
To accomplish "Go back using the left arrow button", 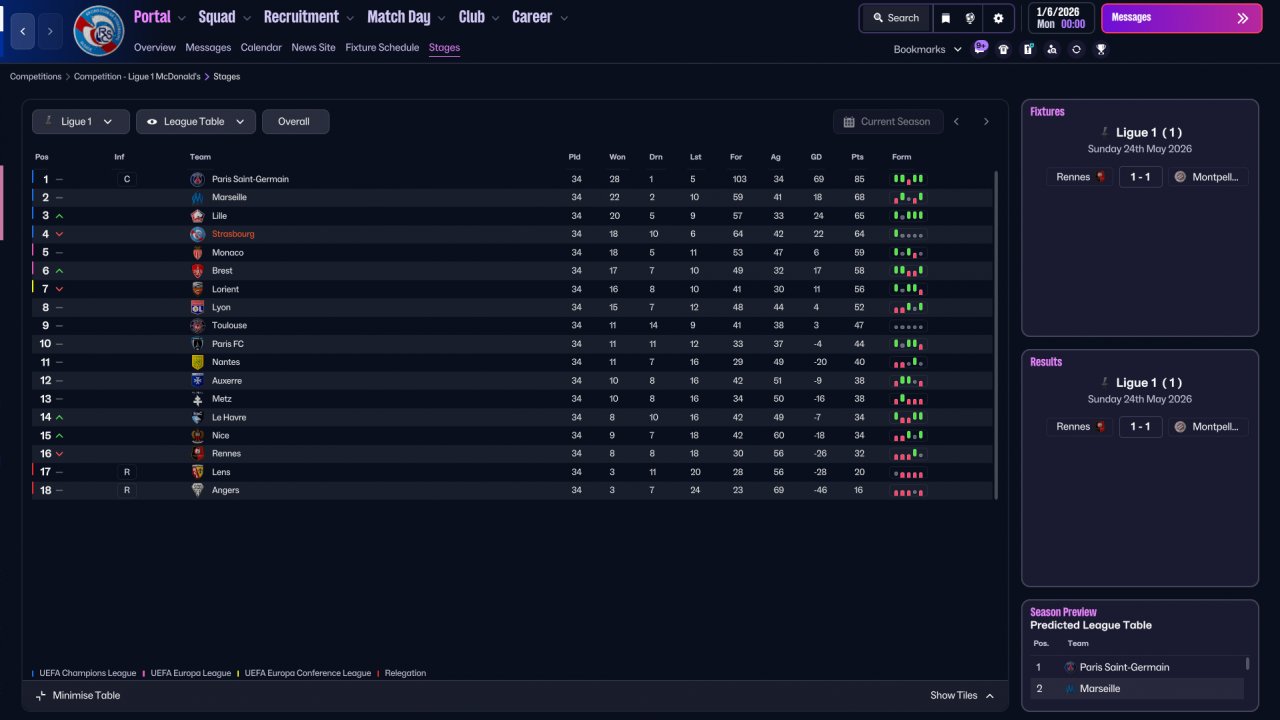I will [23, 31].
